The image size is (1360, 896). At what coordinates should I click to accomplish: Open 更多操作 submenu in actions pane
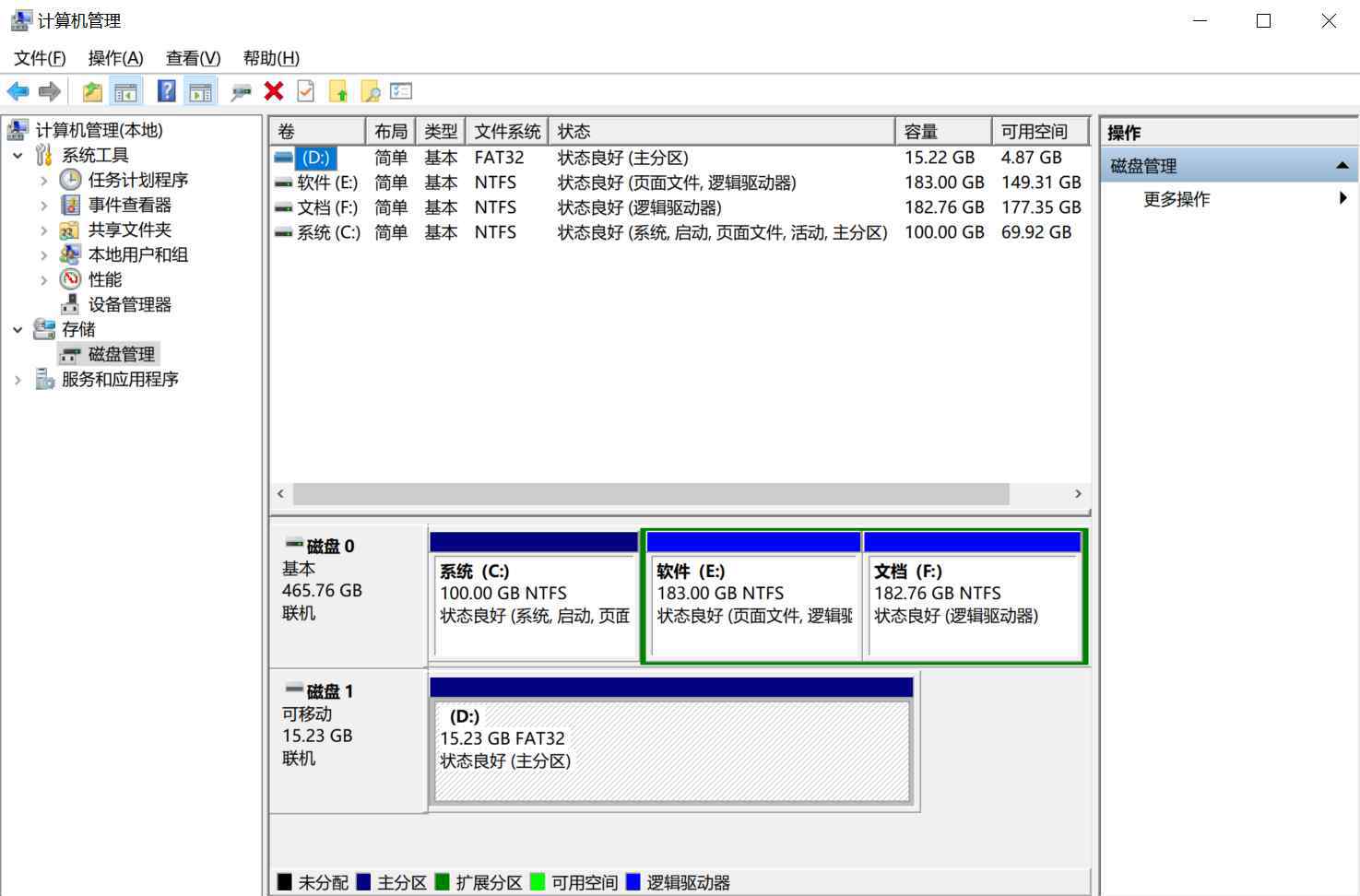pos(1230,199)
